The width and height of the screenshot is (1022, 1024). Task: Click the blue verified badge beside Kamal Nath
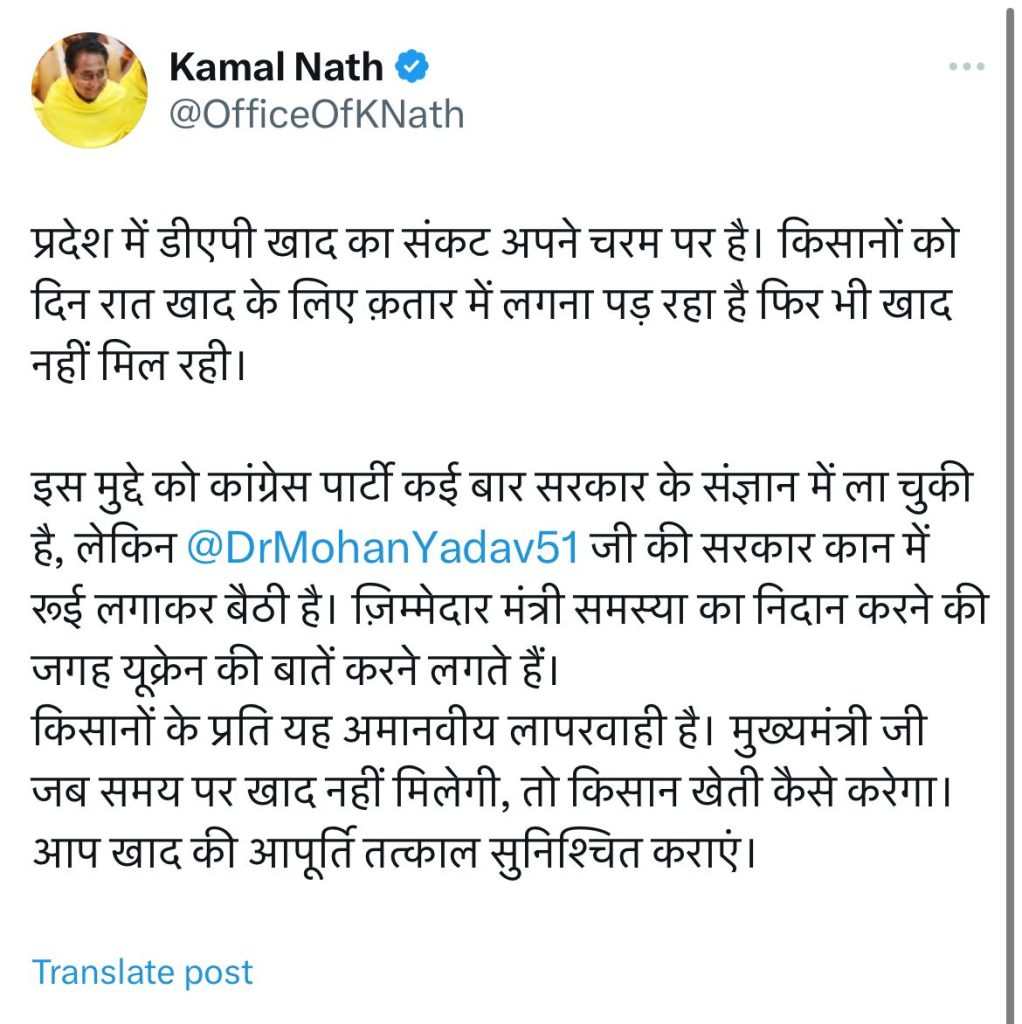tap(412, 67)
